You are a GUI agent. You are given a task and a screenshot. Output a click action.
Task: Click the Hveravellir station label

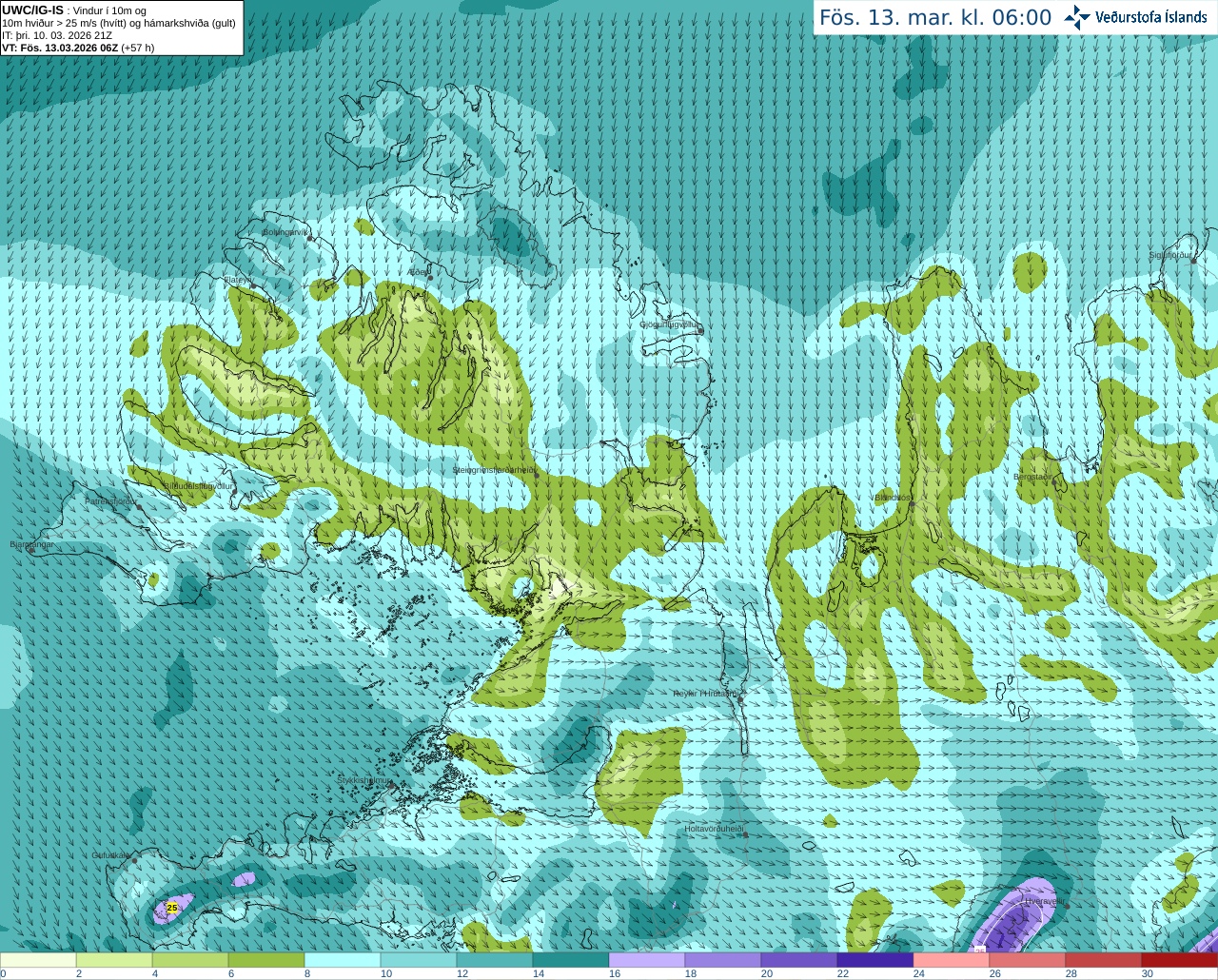(x=1045, y=900)
